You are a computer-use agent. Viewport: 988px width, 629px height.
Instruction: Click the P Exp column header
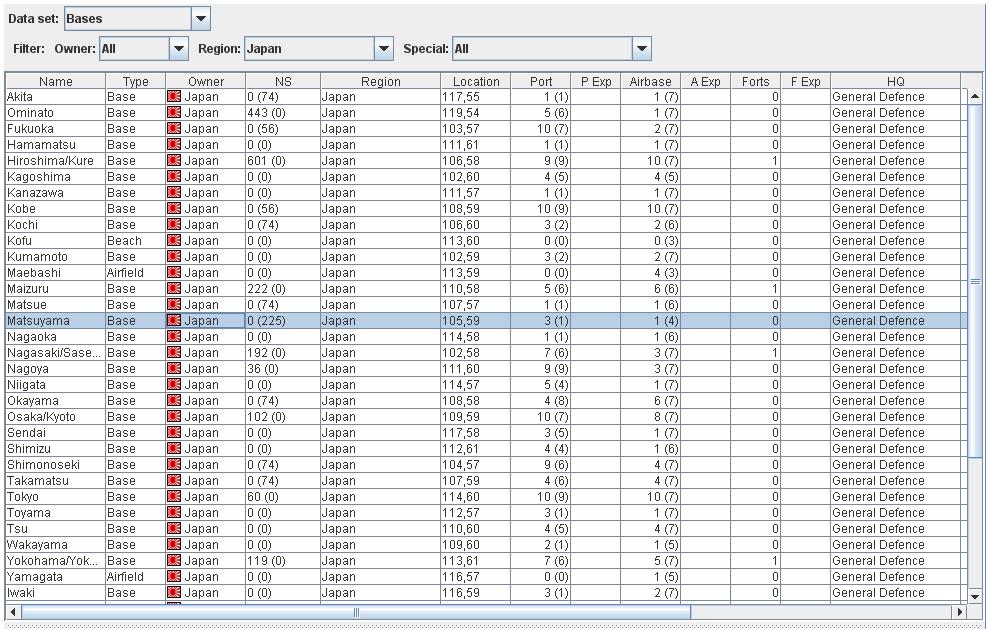595,81
